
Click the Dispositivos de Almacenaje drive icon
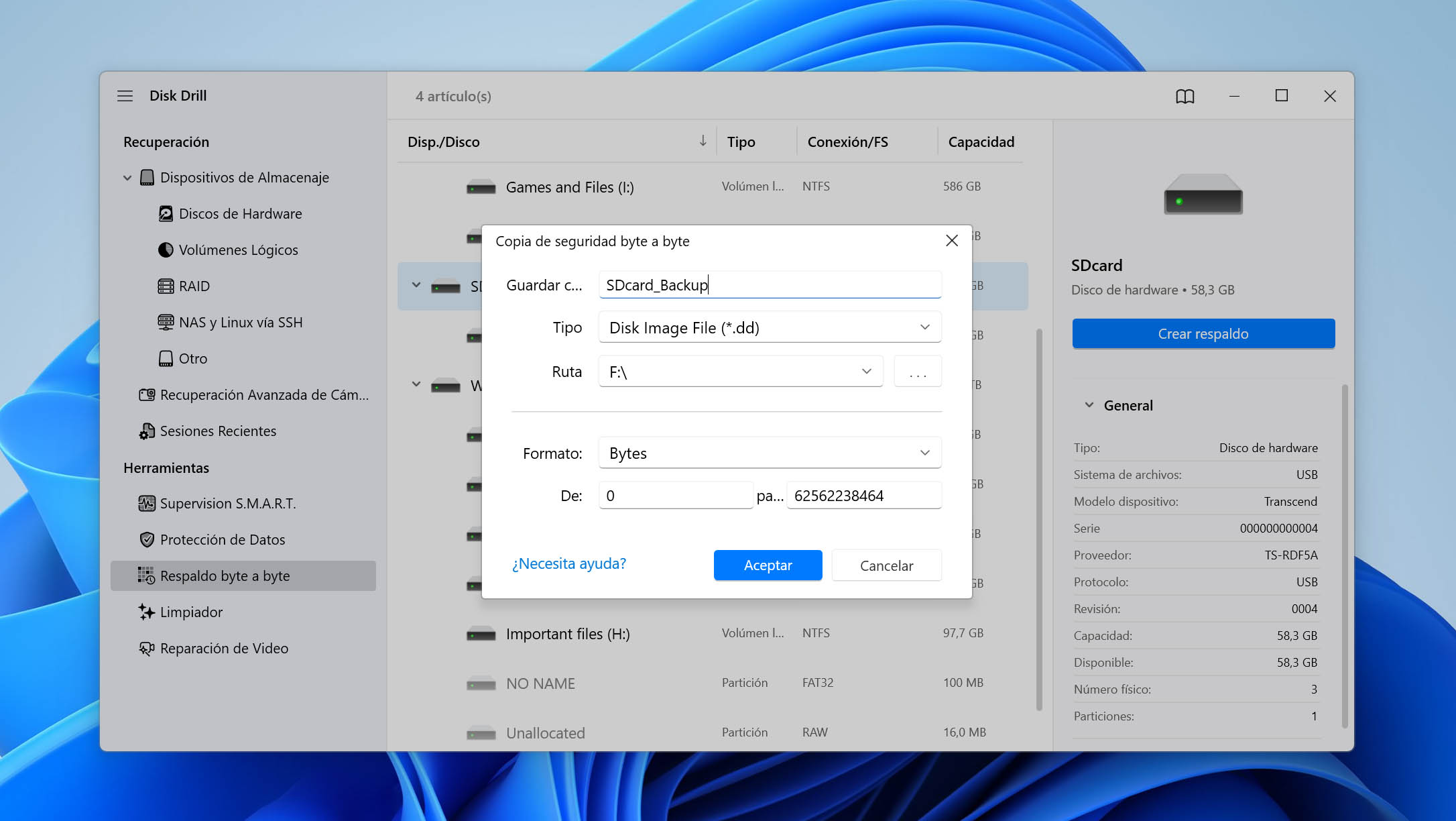[147, 178]
